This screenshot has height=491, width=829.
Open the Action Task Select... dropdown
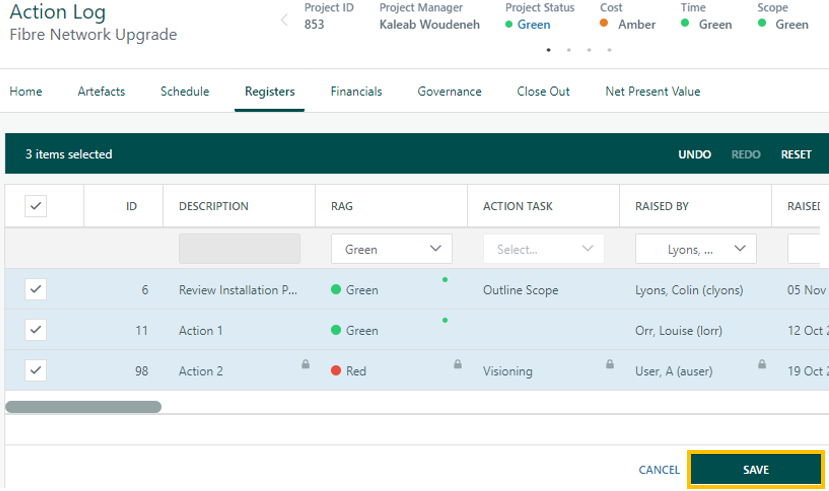coord(544,249)
